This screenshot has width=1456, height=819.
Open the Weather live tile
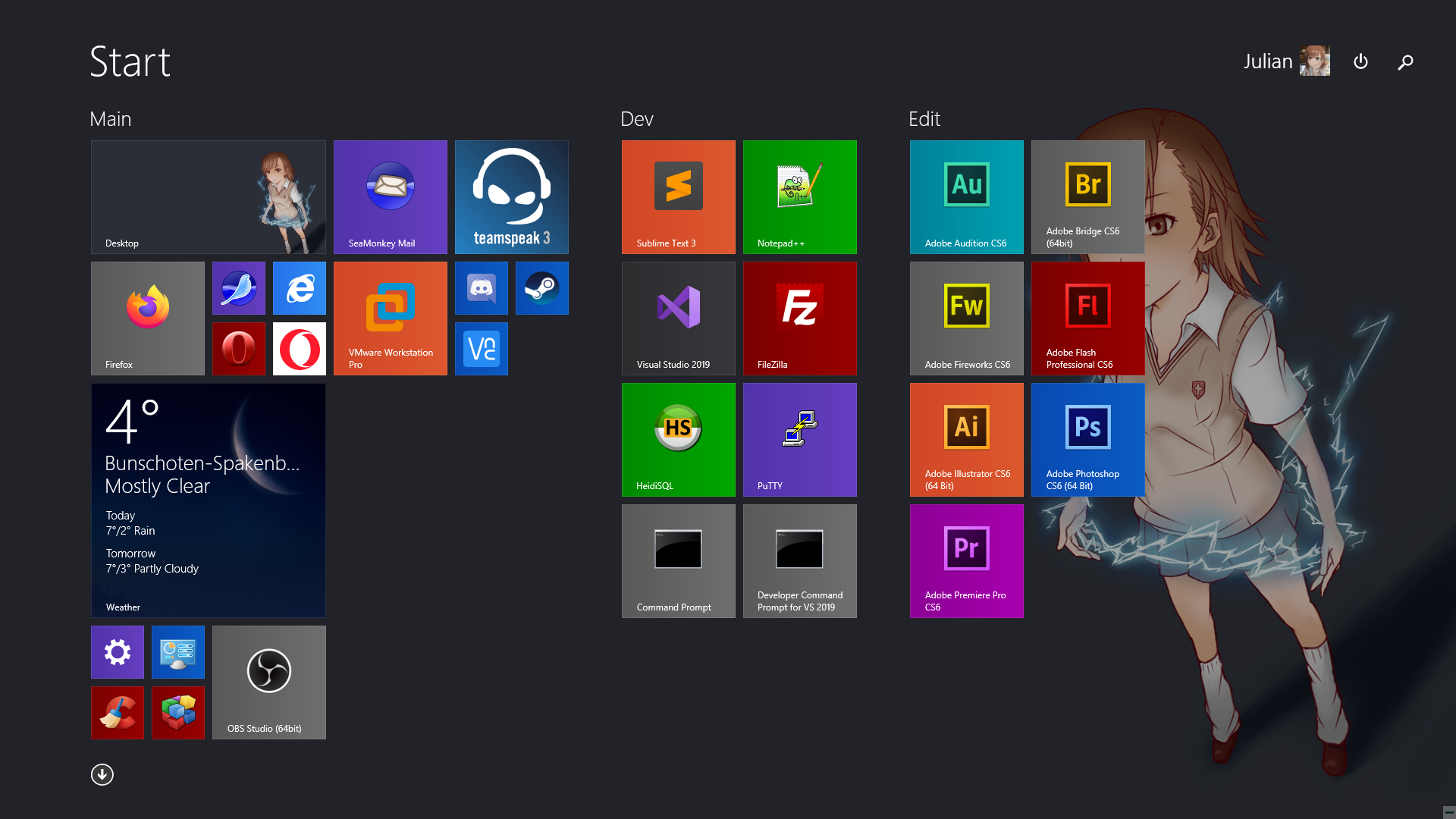click(x=209, y=500)
